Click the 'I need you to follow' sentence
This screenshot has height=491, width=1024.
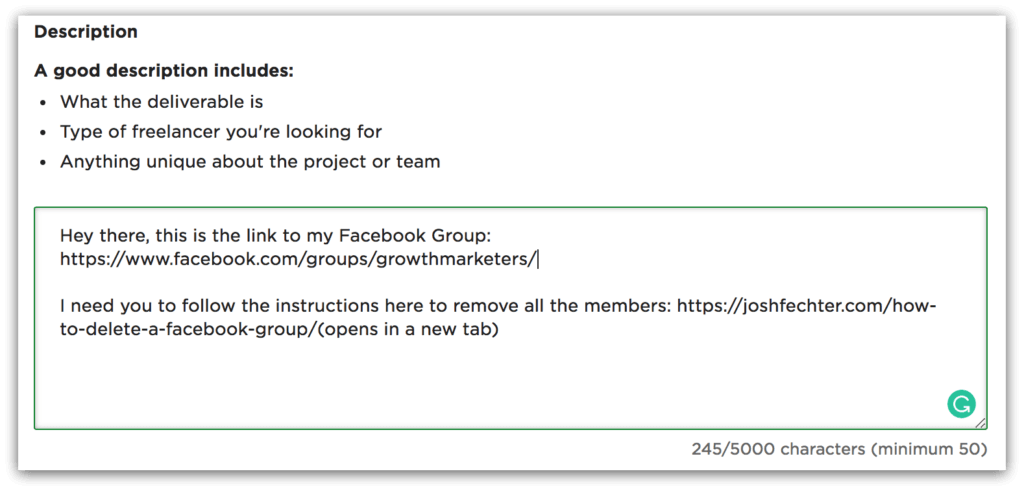click(499, 306)
